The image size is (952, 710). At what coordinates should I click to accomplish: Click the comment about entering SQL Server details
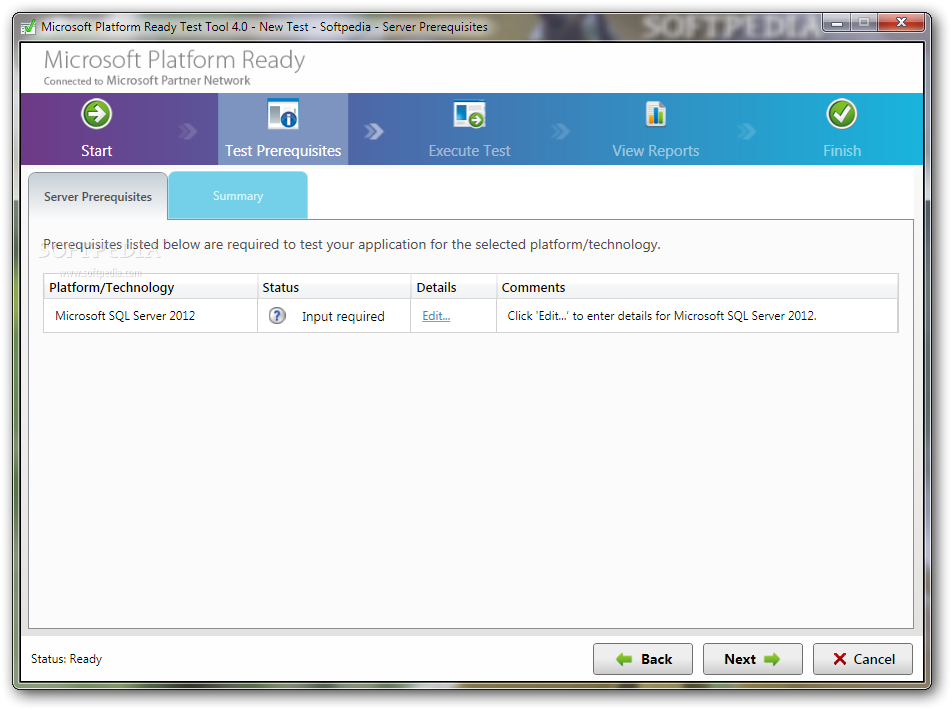[x=662, y=316]
